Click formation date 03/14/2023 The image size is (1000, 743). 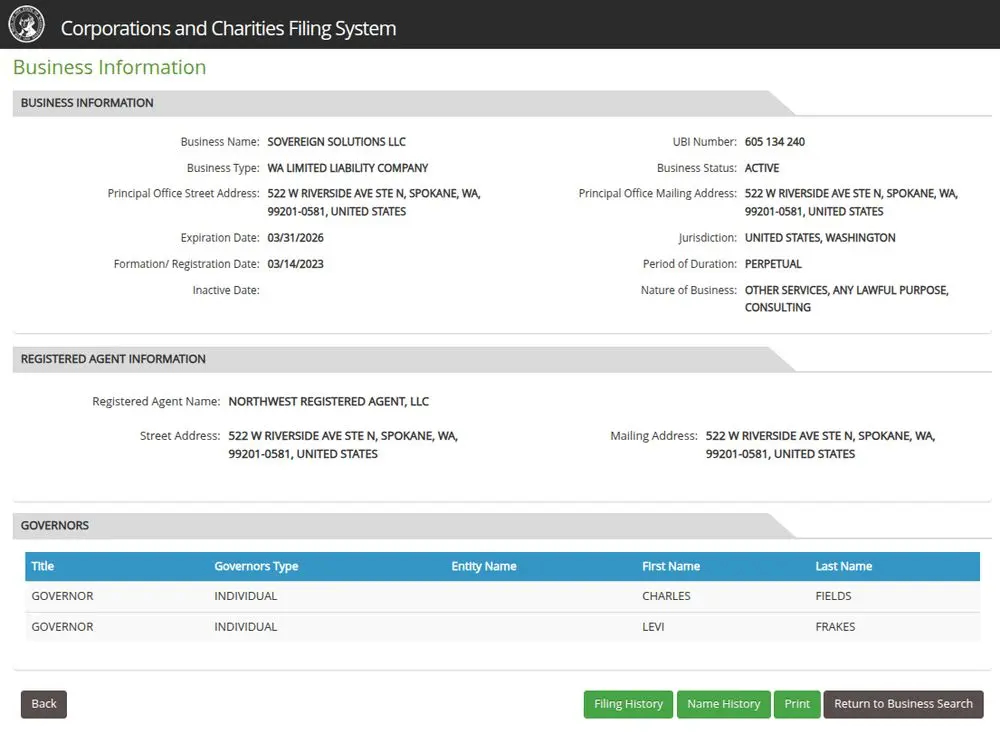point(295,264)
